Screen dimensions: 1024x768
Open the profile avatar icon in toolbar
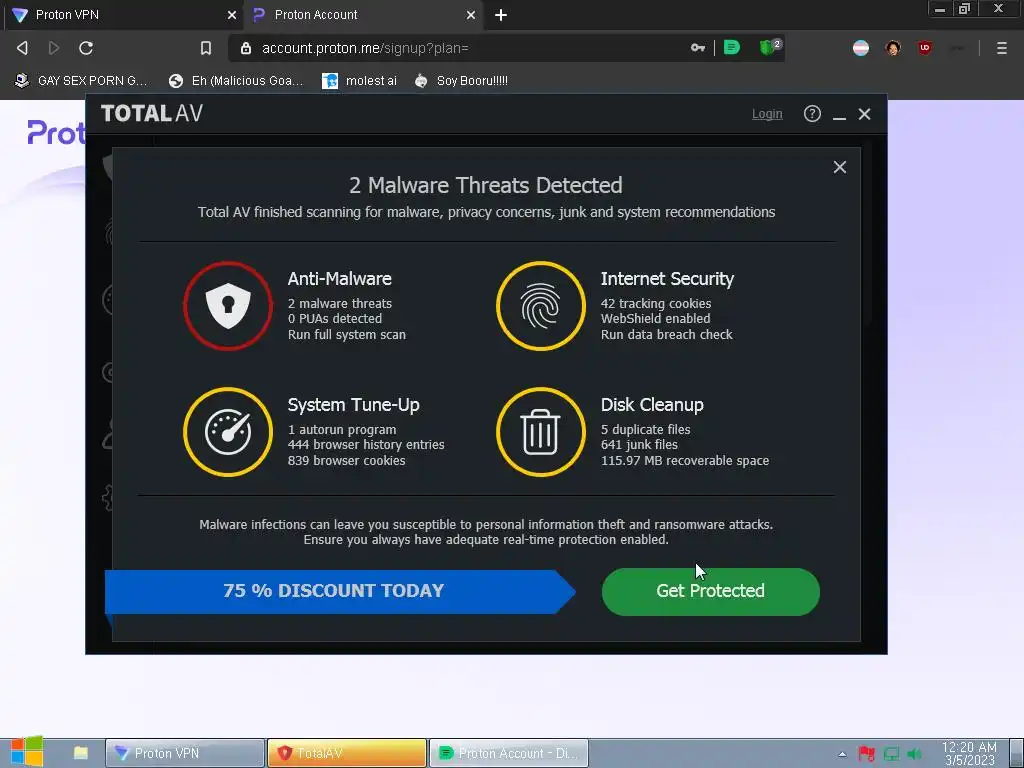893,48
